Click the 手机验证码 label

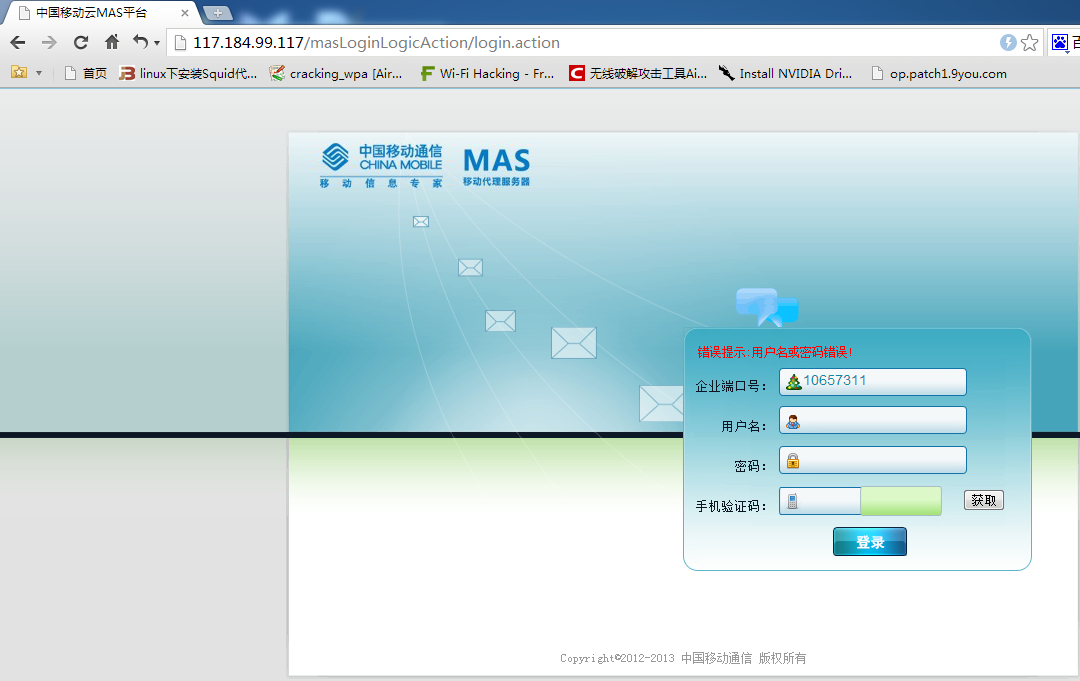click(731, 506)
